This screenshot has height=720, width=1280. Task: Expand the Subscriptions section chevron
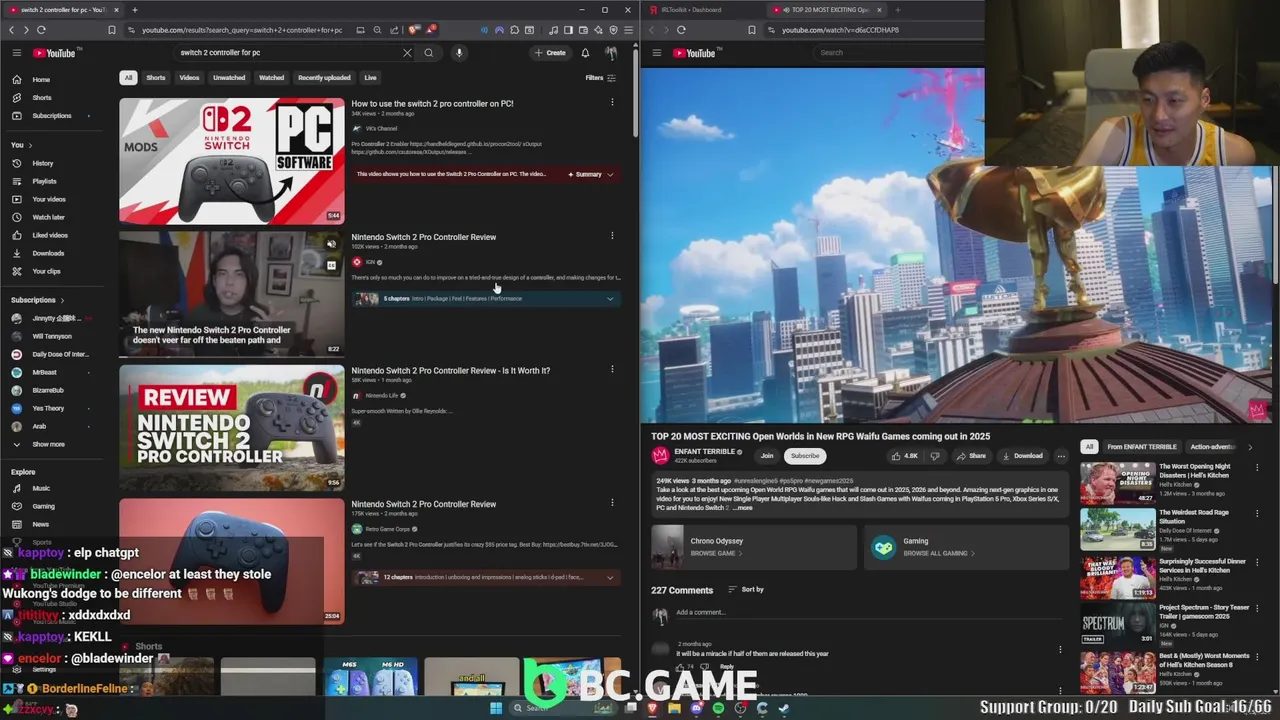coord(62,300)
